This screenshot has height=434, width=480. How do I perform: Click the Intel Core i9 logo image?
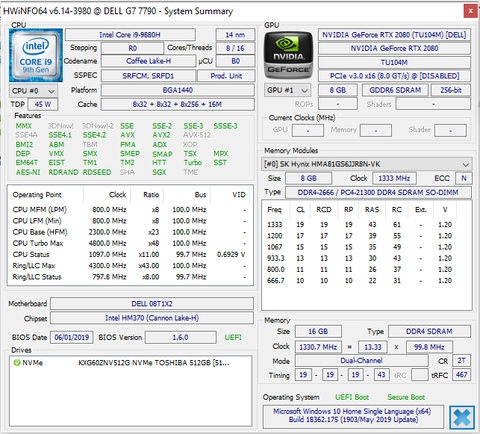click(36, 55)
